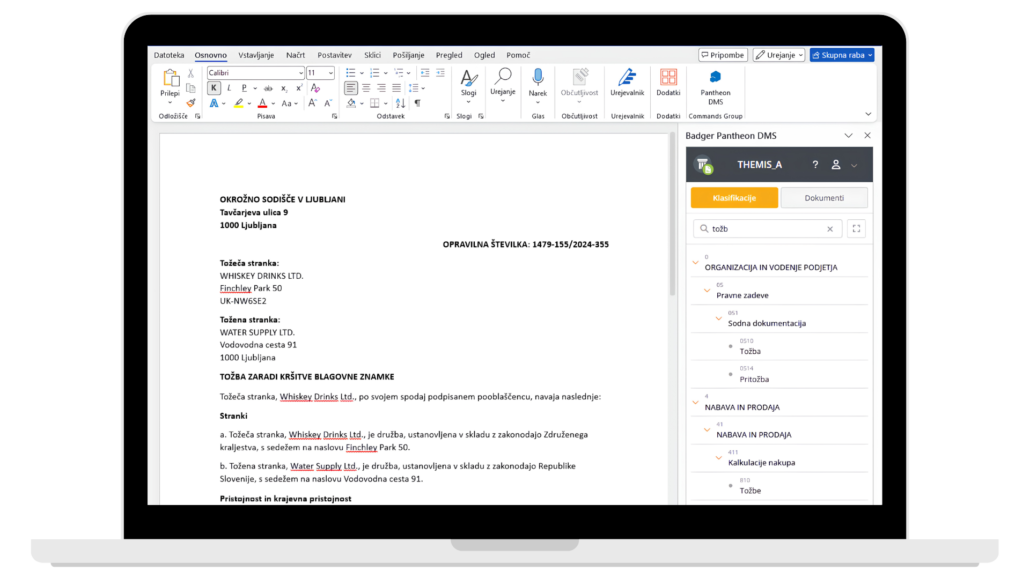Apply superscript formatting
The height and width of the screenshot is (579, 1030).
tap(299, 88)
